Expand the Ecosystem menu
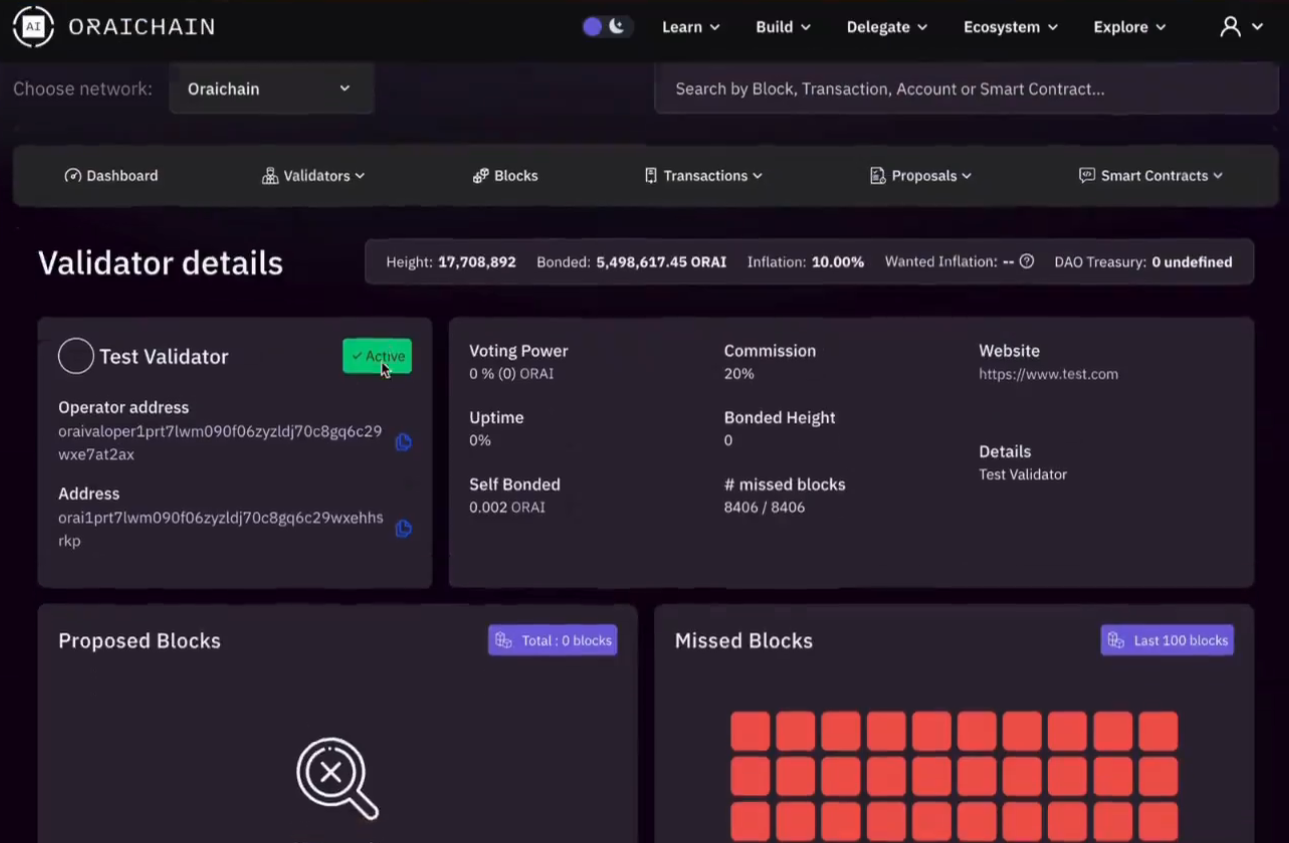1289x843 pixels. 1010,27
